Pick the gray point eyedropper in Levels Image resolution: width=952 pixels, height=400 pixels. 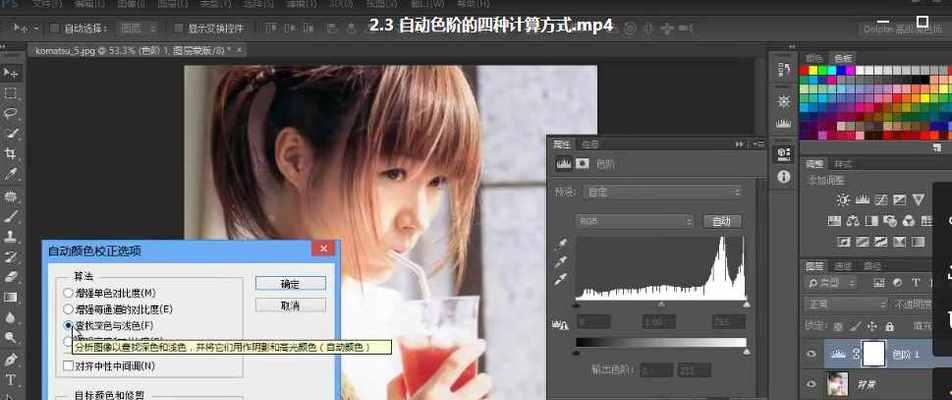pos(562,262)
